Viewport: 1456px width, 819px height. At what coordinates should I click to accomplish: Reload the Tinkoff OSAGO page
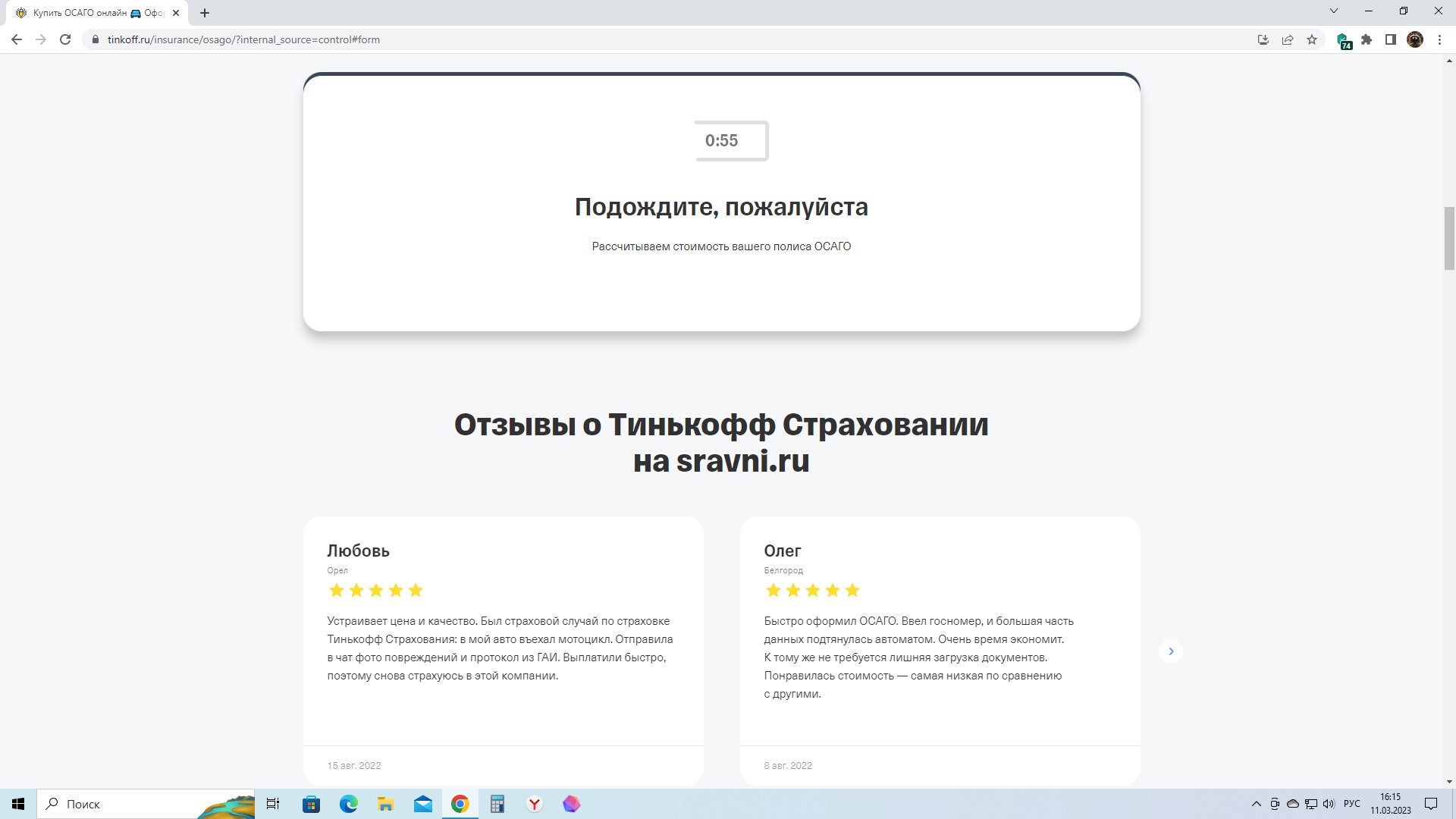click(x=65, y=39)
